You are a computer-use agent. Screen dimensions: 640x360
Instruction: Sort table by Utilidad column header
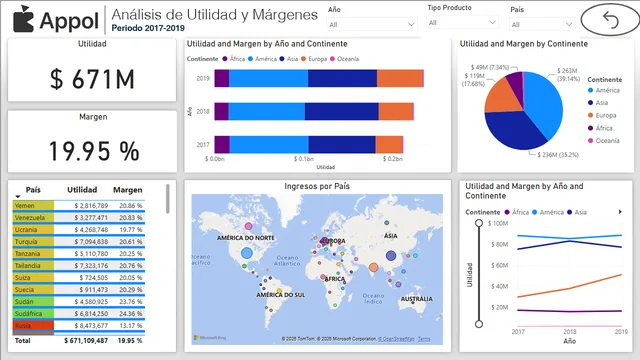point(82,190)
